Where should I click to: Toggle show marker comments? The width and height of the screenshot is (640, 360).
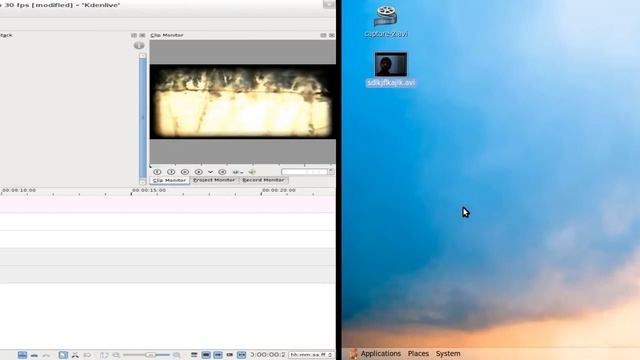(x=230, y=355)
